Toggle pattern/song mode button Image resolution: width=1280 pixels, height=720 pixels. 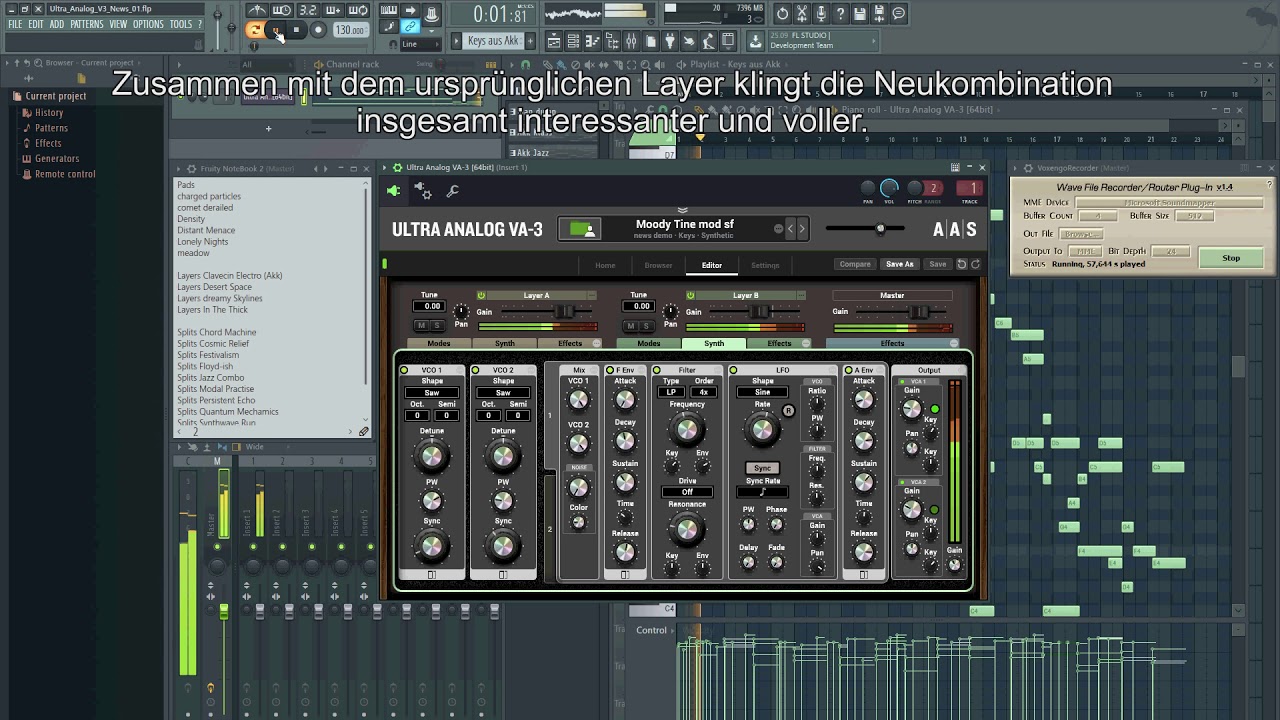click(x=254, y=30)
